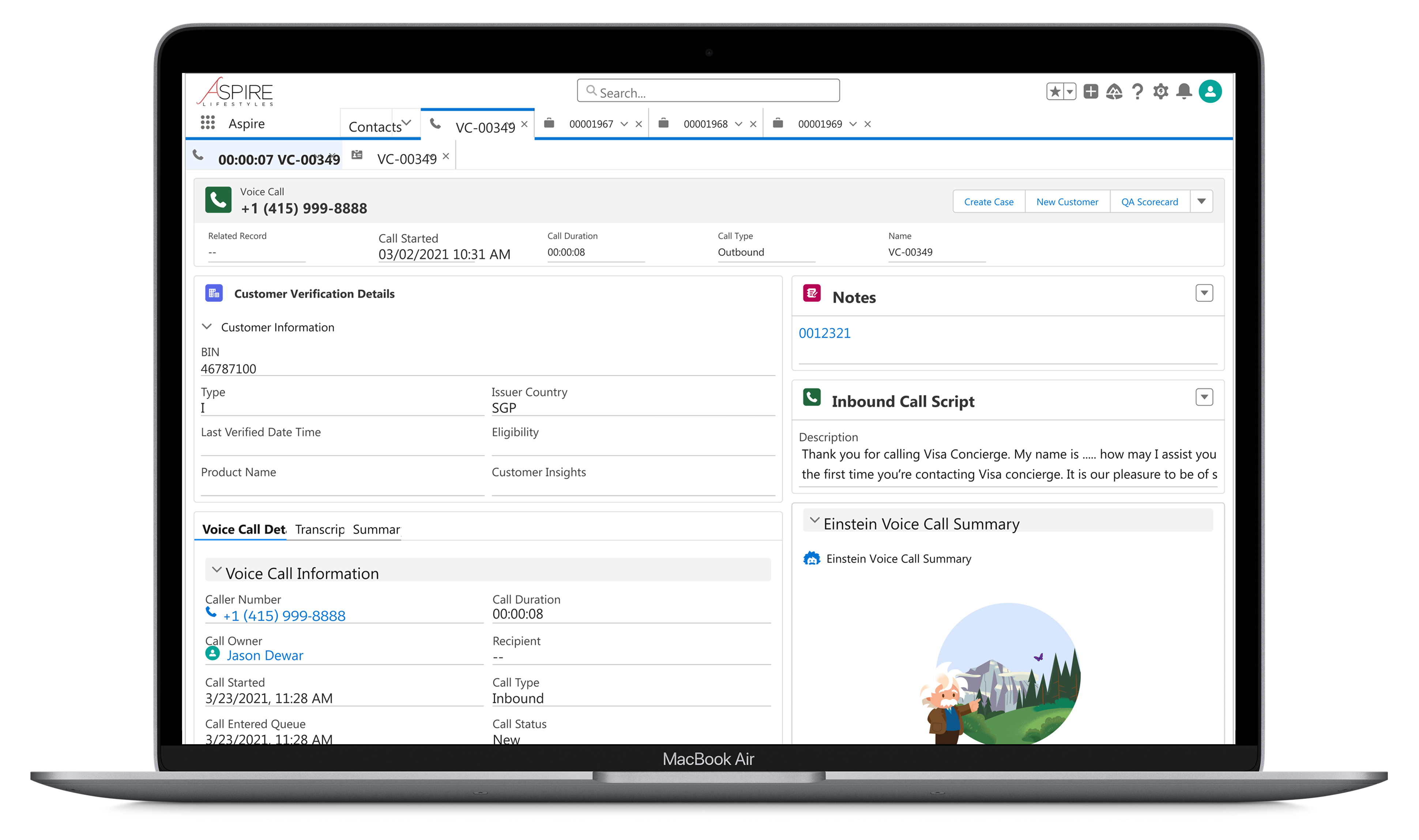
Task: Click the Jason Dewar avatar icon
Action: point(212,654)
